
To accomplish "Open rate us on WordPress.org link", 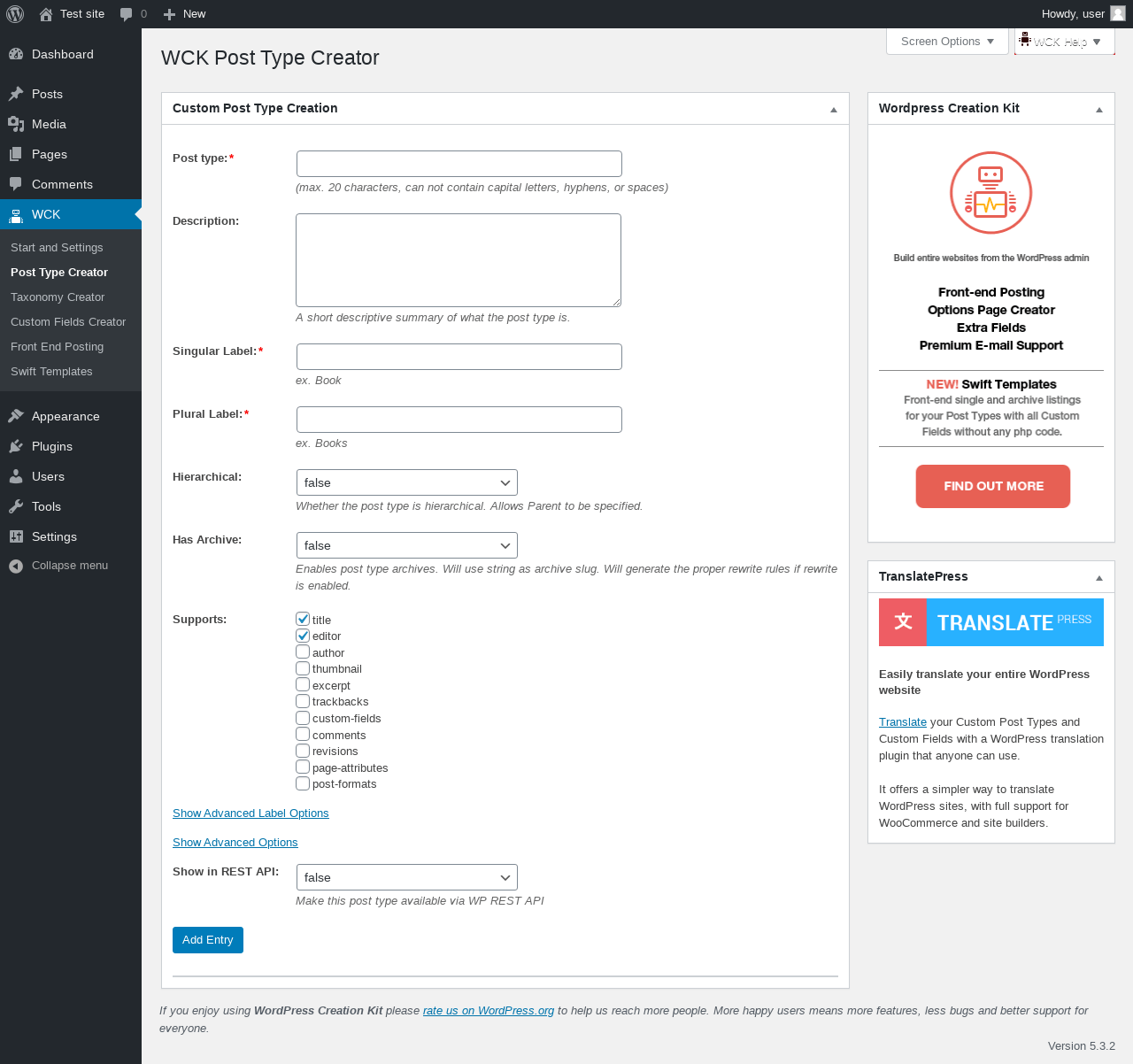I will [x=489, y=1011].
